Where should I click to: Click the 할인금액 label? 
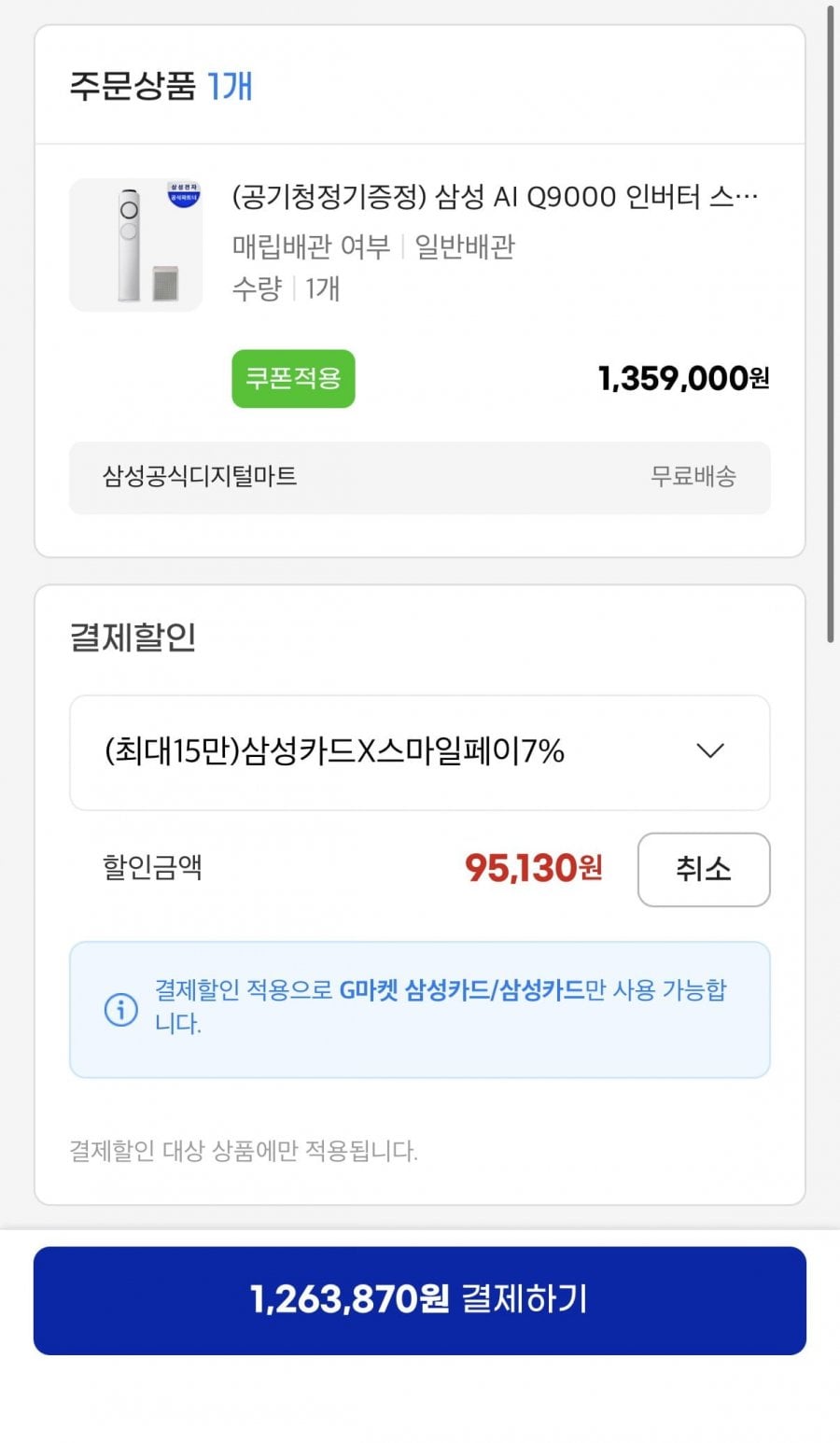pyautogui.click(x=152, y=868)
